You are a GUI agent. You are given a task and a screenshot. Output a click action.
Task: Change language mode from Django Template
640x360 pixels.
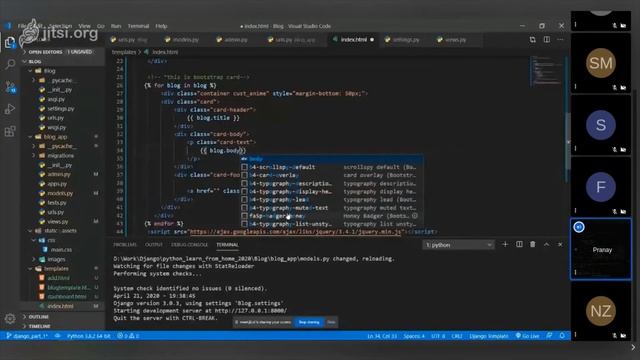tap(489, 336)
